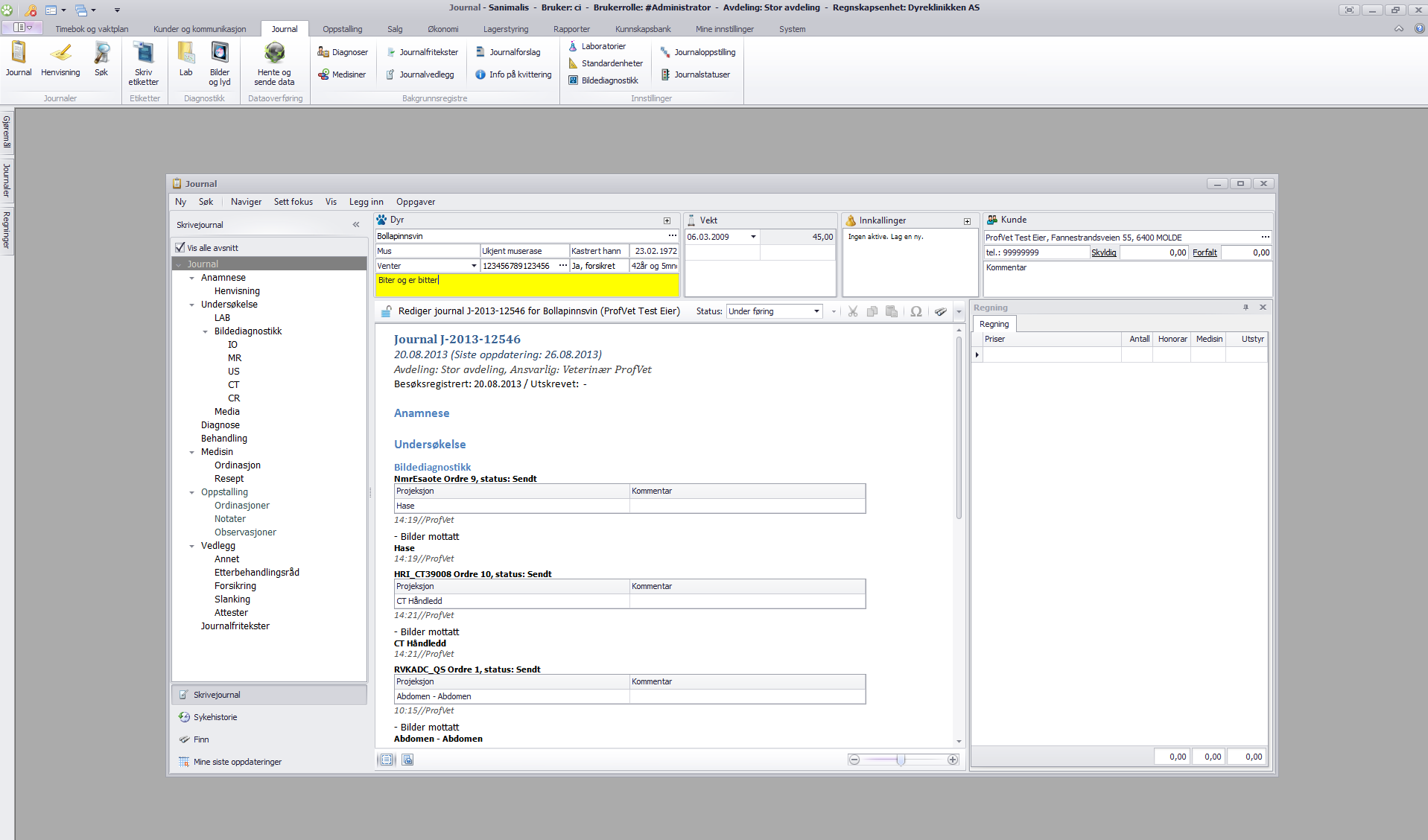Click the lock icon beside Rediger journal
Viewport: 1428px width, 840px height.
386,311
